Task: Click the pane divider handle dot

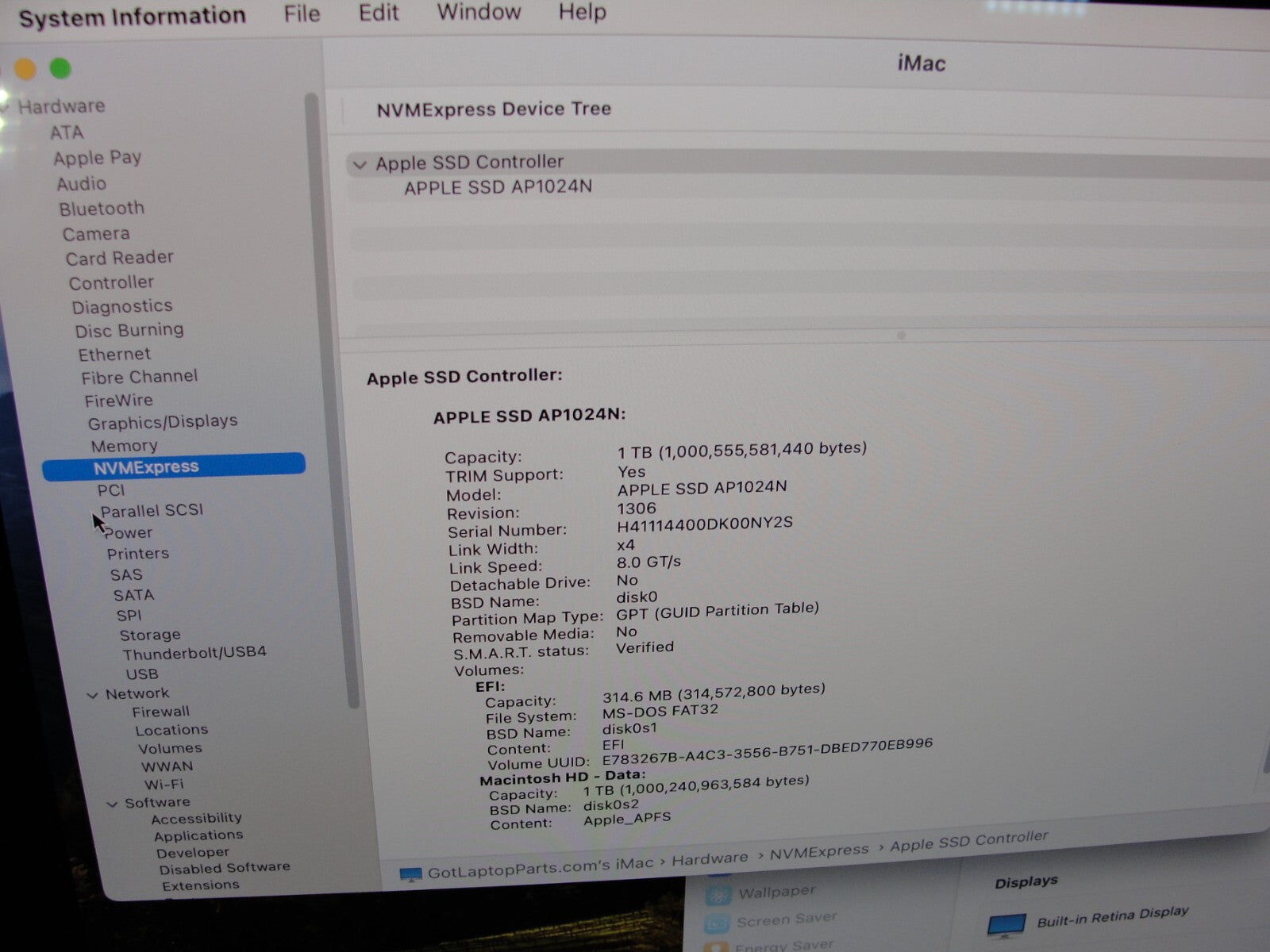Action: 901,335
